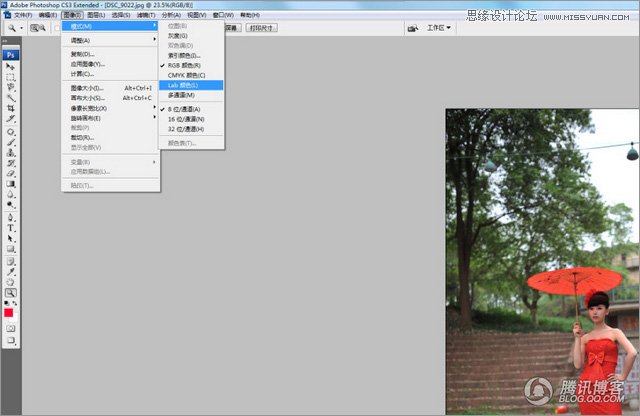Select the Move tool in the toolbox
The height and width of the screenshot is (416, 640).
[11, 67]
